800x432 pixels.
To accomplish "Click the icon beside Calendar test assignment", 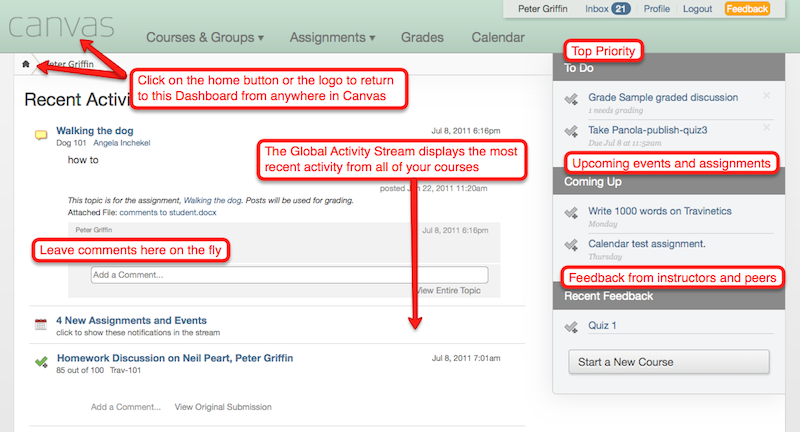I will point(571,245).
